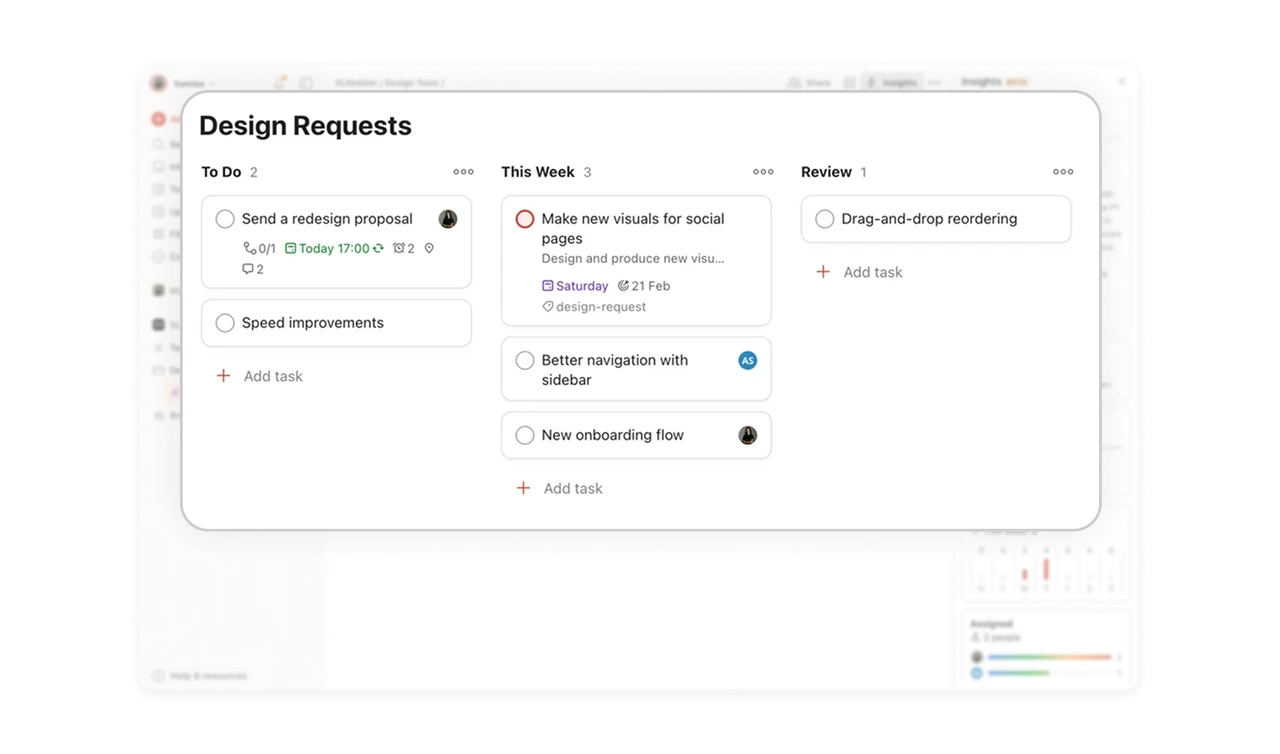Complete the Make new visuals for social pages task

pos(524,218)
